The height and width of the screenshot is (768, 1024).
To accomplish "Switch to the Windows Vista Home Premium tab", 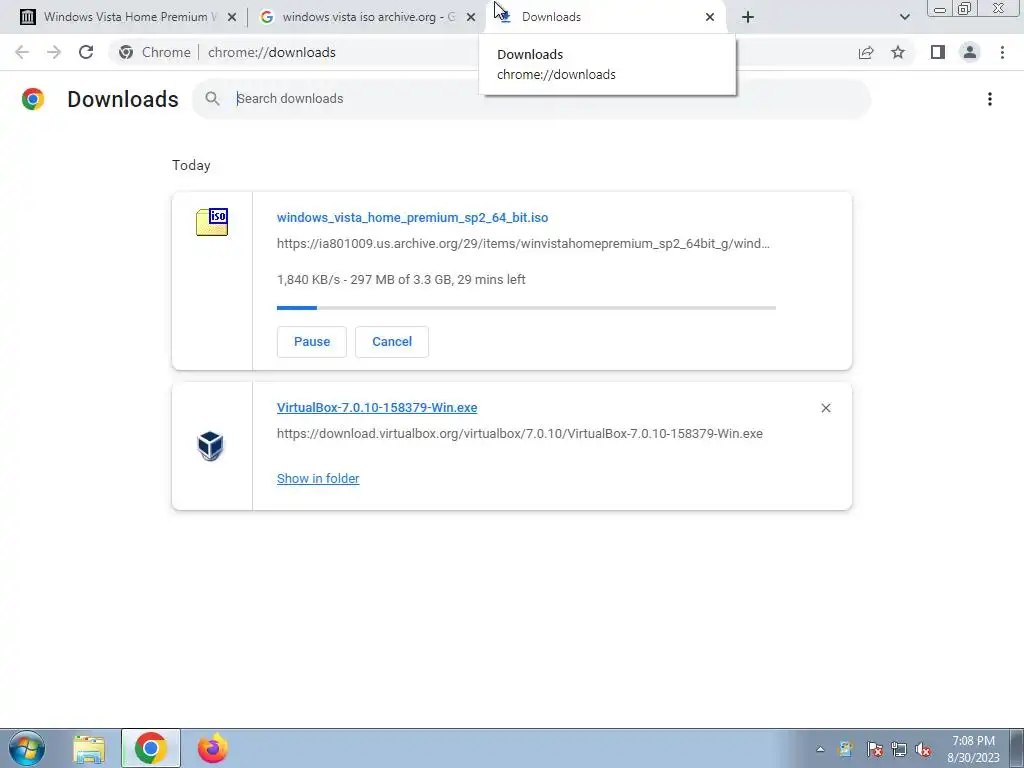I will [x=129, y=17].
